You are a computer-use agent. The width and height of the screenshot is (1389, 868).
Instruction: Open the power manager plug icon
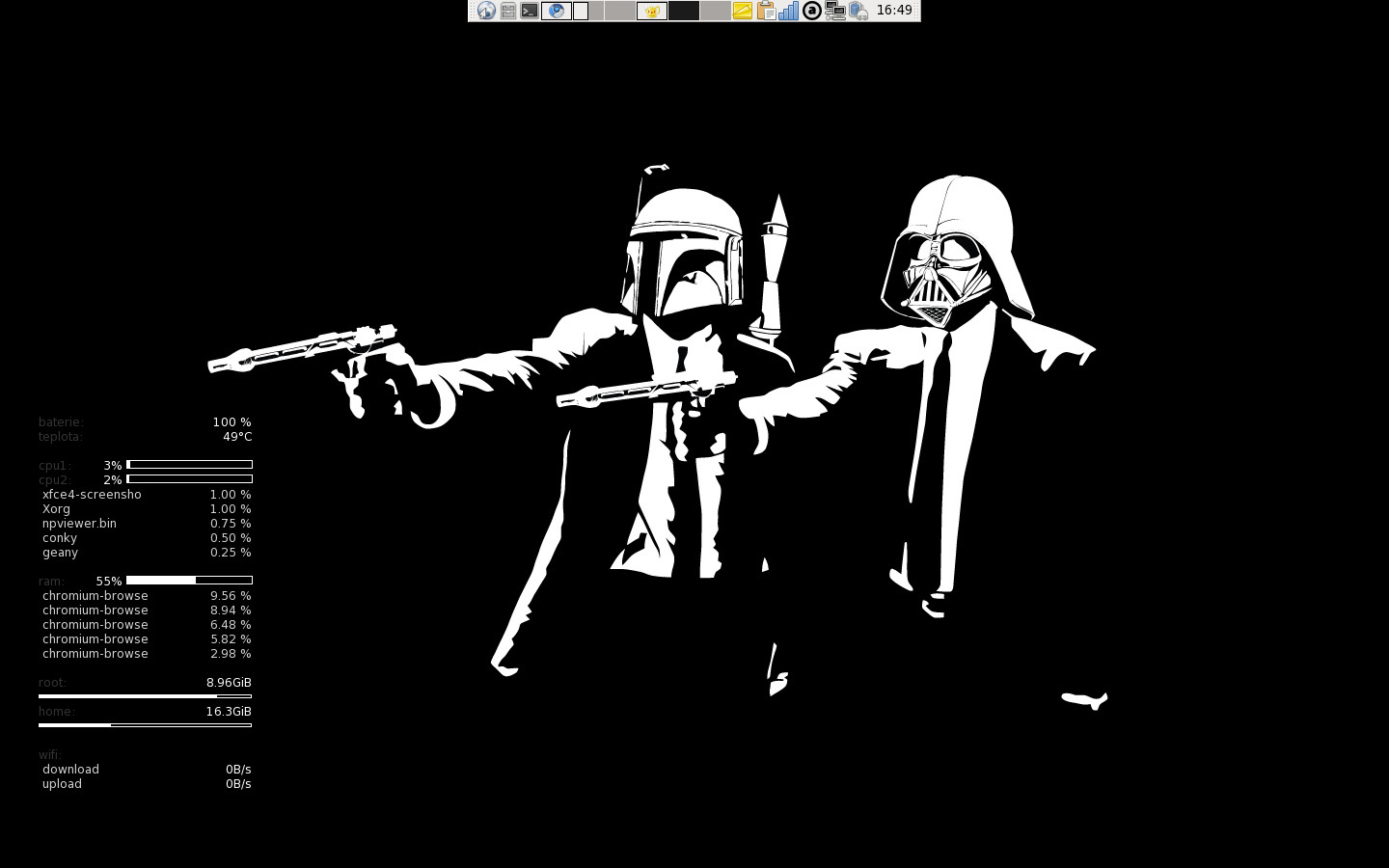[x=858, y=11]
